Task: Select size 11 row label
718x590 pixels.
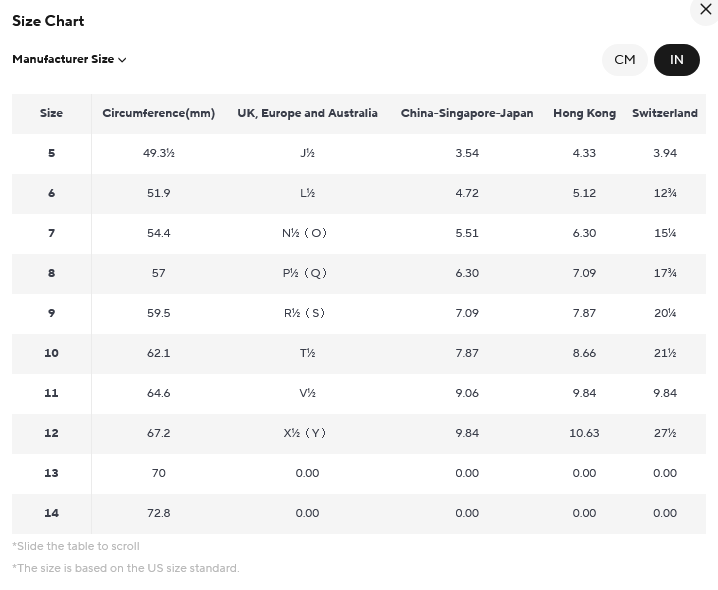Action: 51,393
